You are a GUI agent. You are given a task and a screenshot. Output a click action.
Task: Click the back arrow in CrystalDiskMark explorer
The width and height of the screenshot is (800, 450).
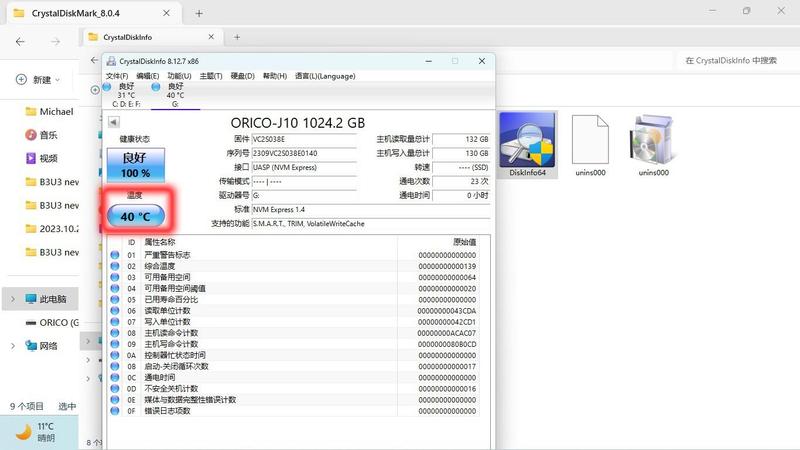tap(20, 42)
